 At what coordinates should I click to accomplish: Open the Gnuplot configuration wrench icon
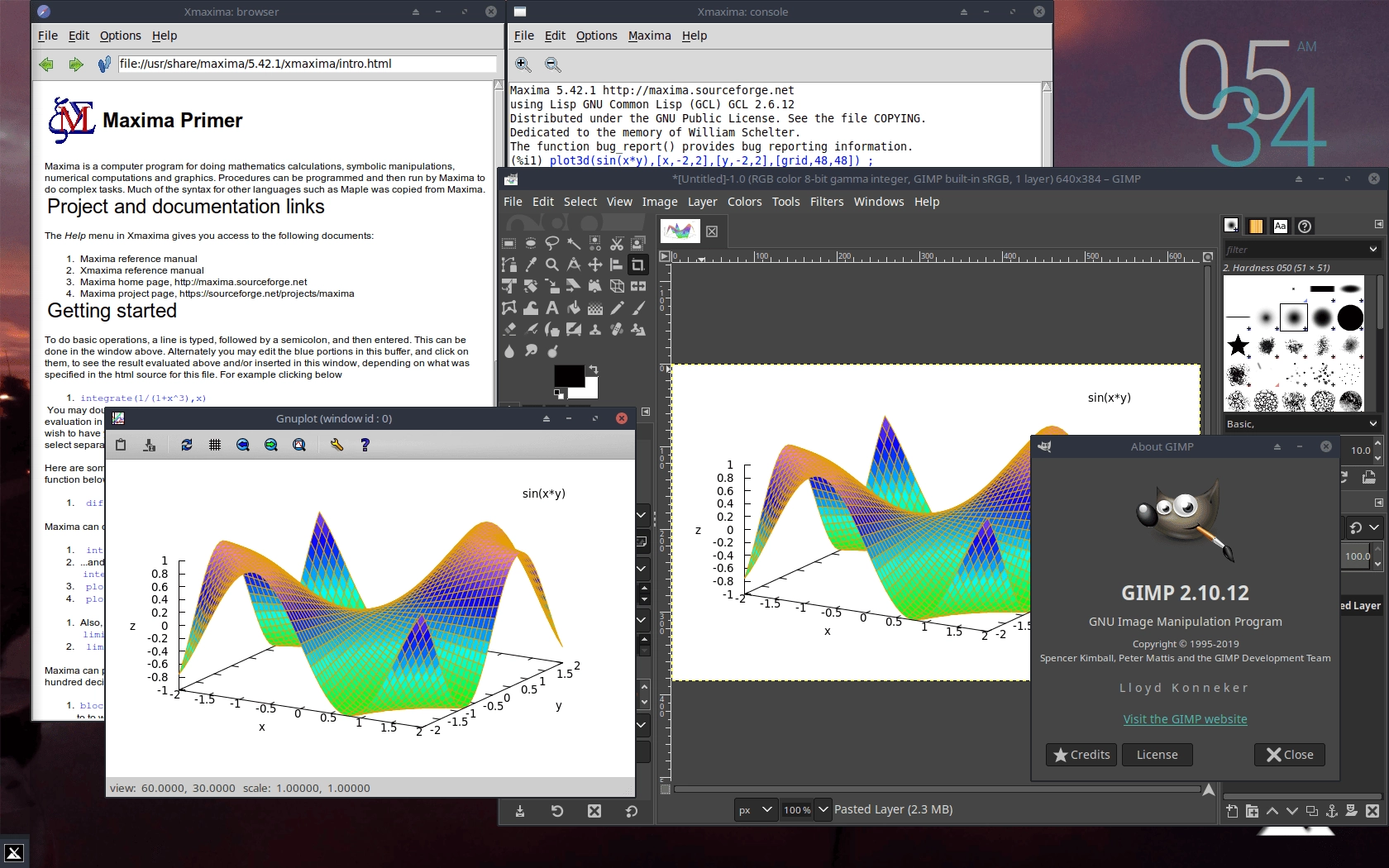(337, 445)
